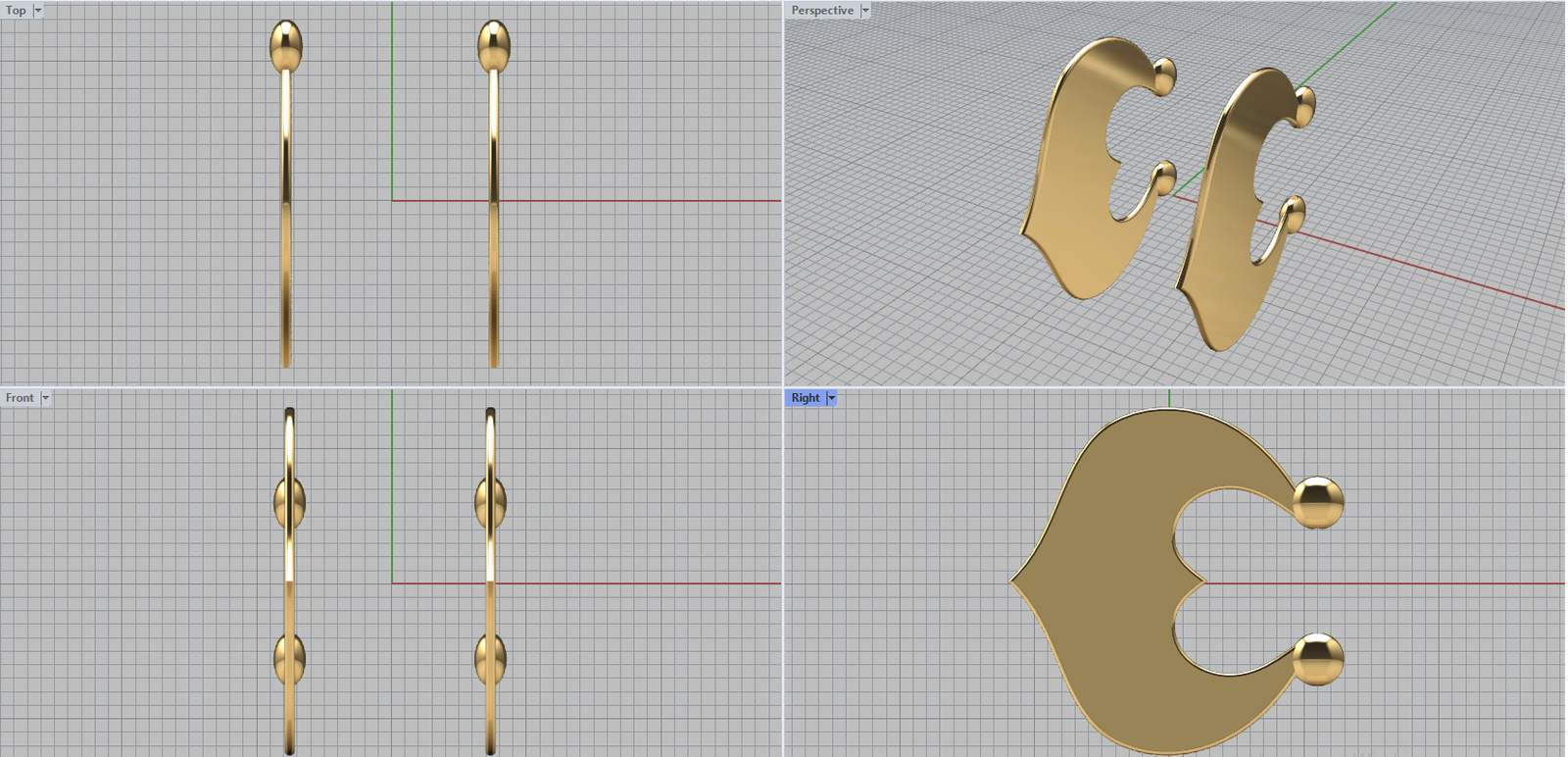The width and height of the screenshot is (1568, 757).
Task: Click oval bead atop right earring in Top view
Action: point(493,45)
